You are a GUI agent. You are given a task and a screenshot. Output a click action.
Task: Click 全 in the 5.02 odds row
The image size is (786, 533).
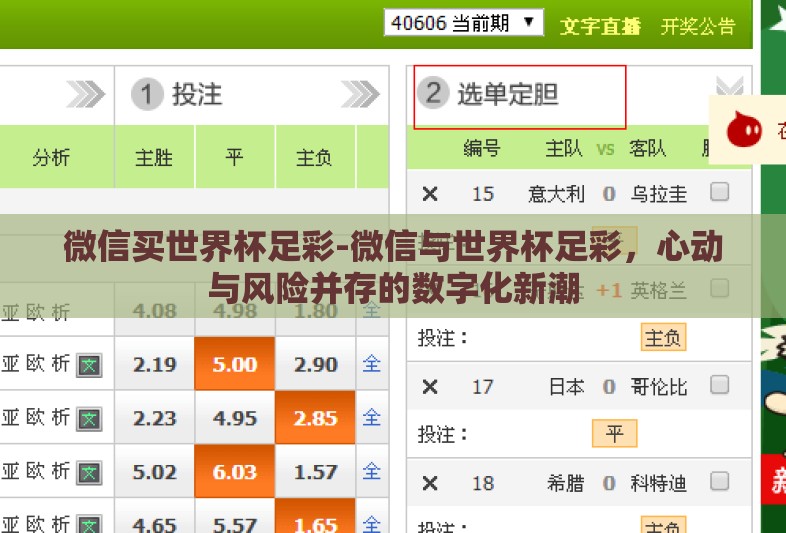[x=371, y=470]
